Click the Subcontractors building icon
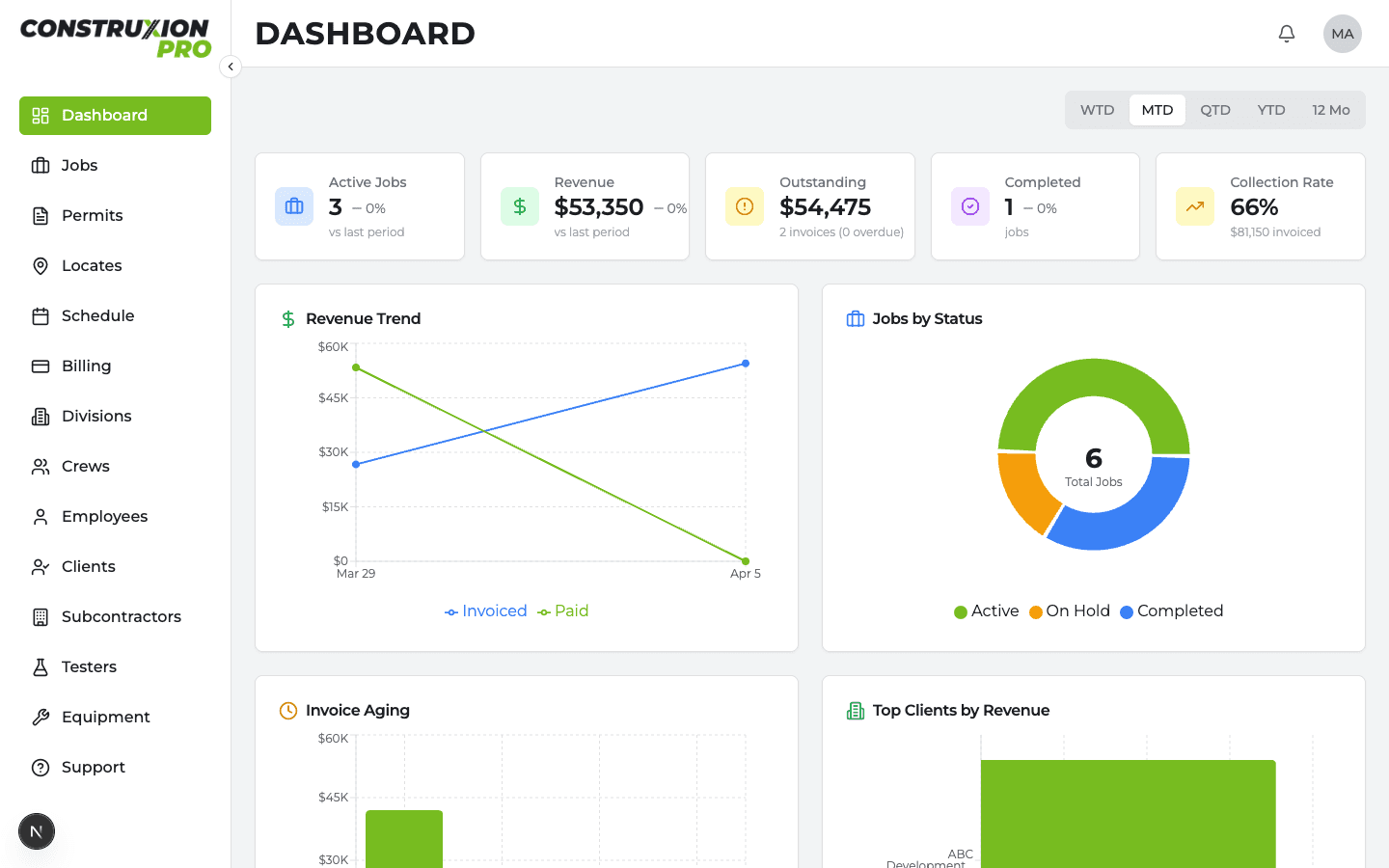This screenshot has height=868, width=1389. point(41,617)
